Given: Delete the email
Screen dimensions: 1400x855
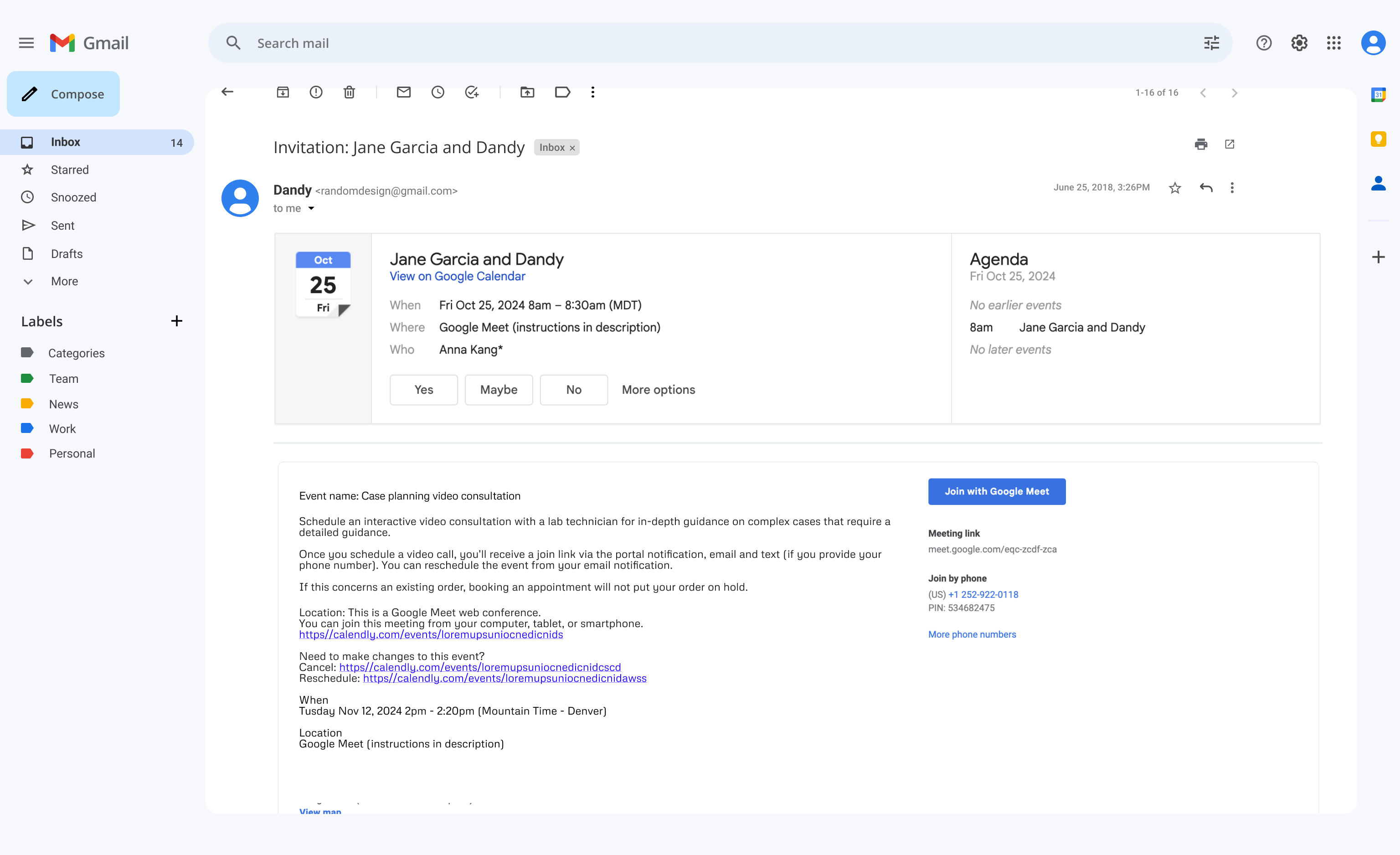Looking at the screenshot, I should (x=349, y=92).
